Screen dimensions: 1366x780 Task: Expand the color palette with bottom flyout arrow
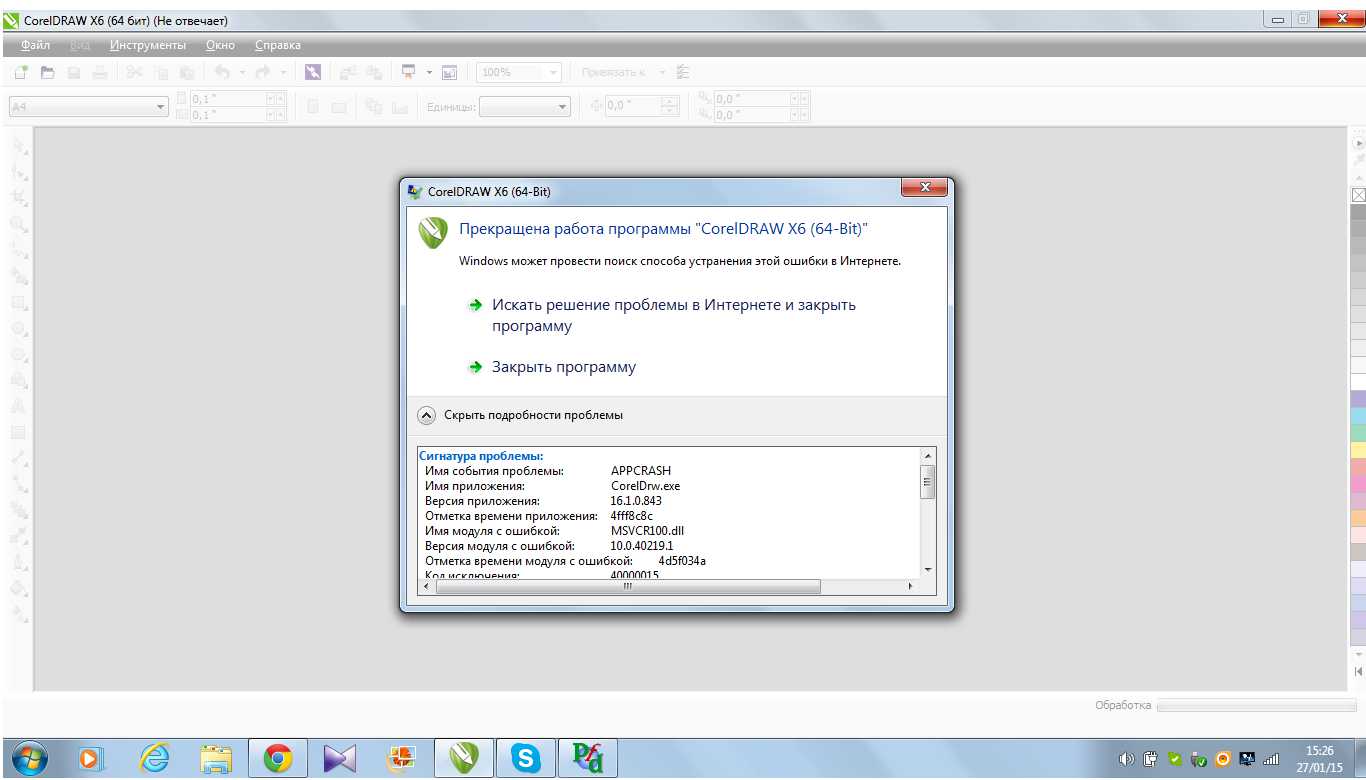(x=1358, y=671)
